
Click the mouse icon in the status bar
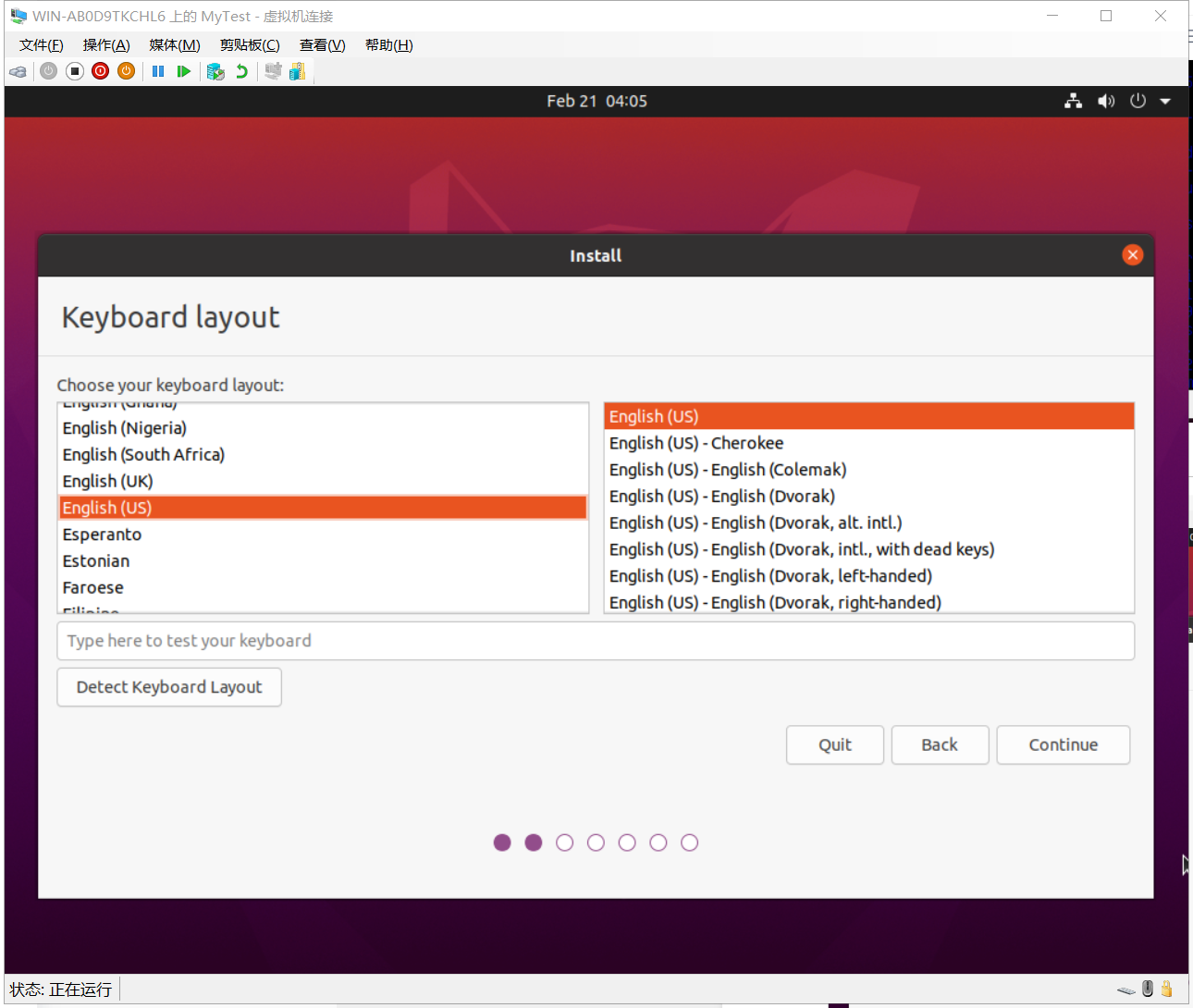coord(1148,989)
